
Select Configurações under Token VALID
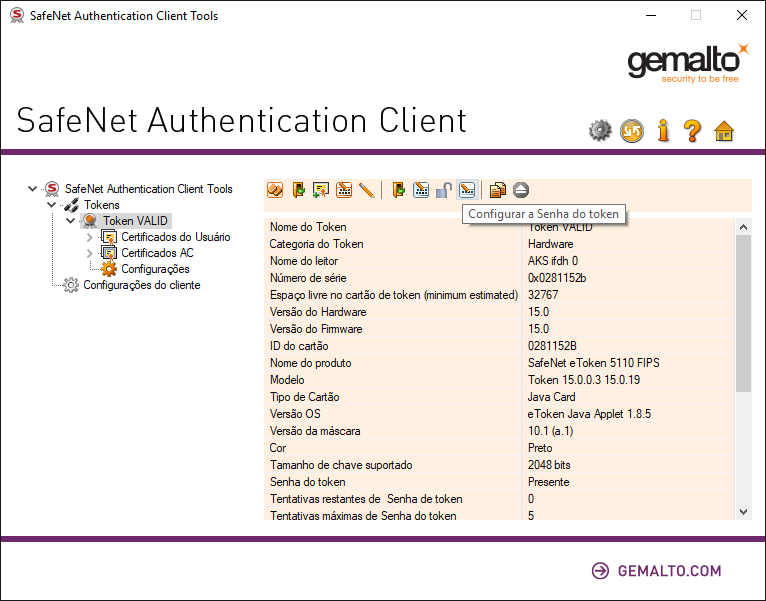[154, 269]
